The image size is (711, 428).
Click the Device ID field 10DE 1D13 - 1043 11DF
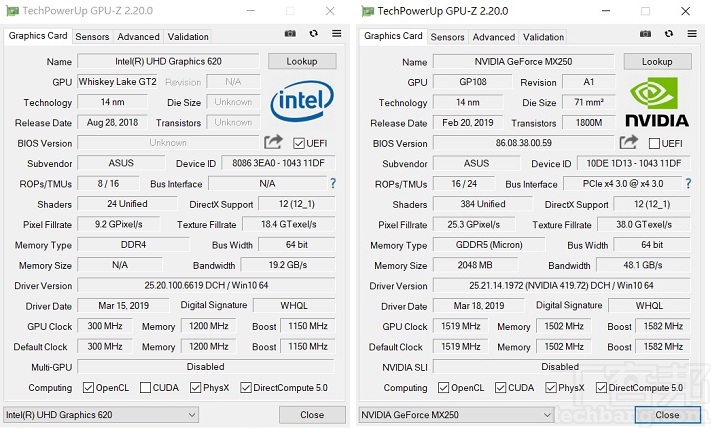pyautogui.click(x=634, y=163)
